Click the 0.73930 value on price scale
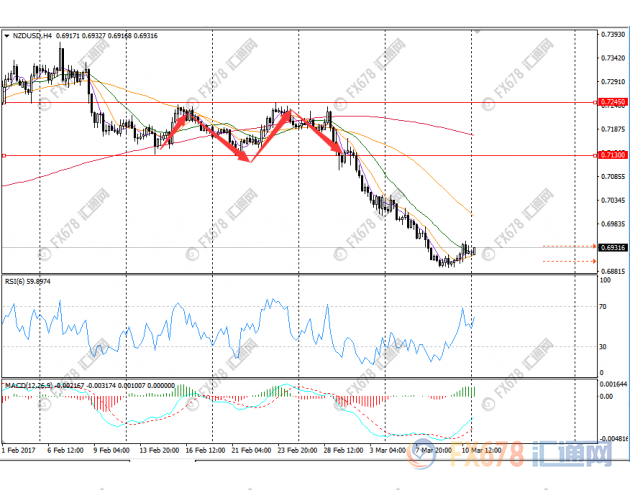Viewport: 630px width, 490px height. 611,34
